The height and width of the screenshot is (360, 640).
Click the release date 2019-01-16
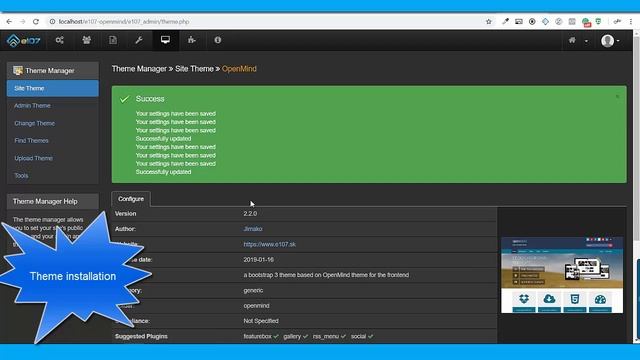pyautogui.click(x=258, y=260)
